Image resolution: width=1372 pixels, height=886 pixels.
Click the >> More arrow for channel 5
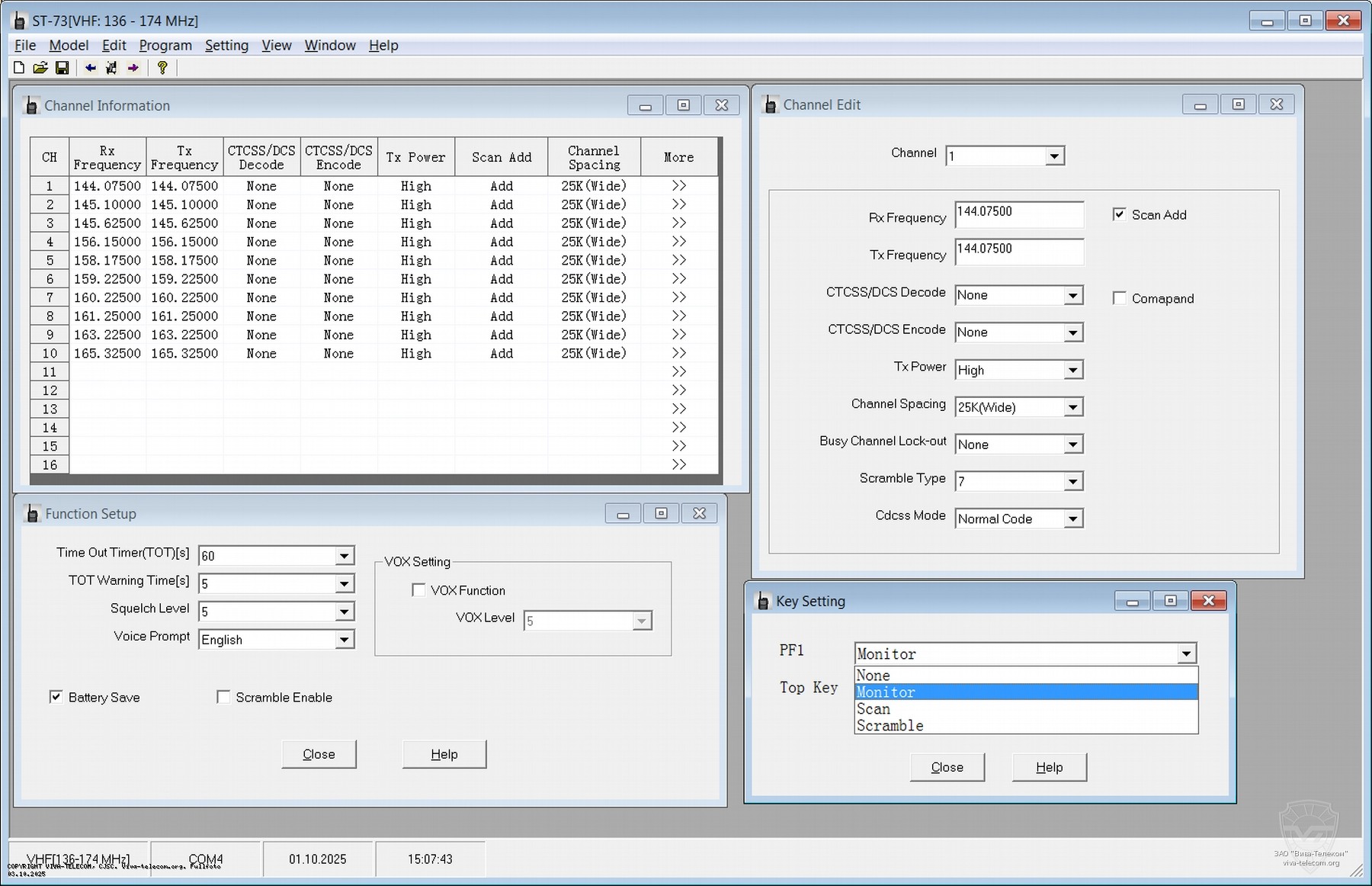(678, 260)
